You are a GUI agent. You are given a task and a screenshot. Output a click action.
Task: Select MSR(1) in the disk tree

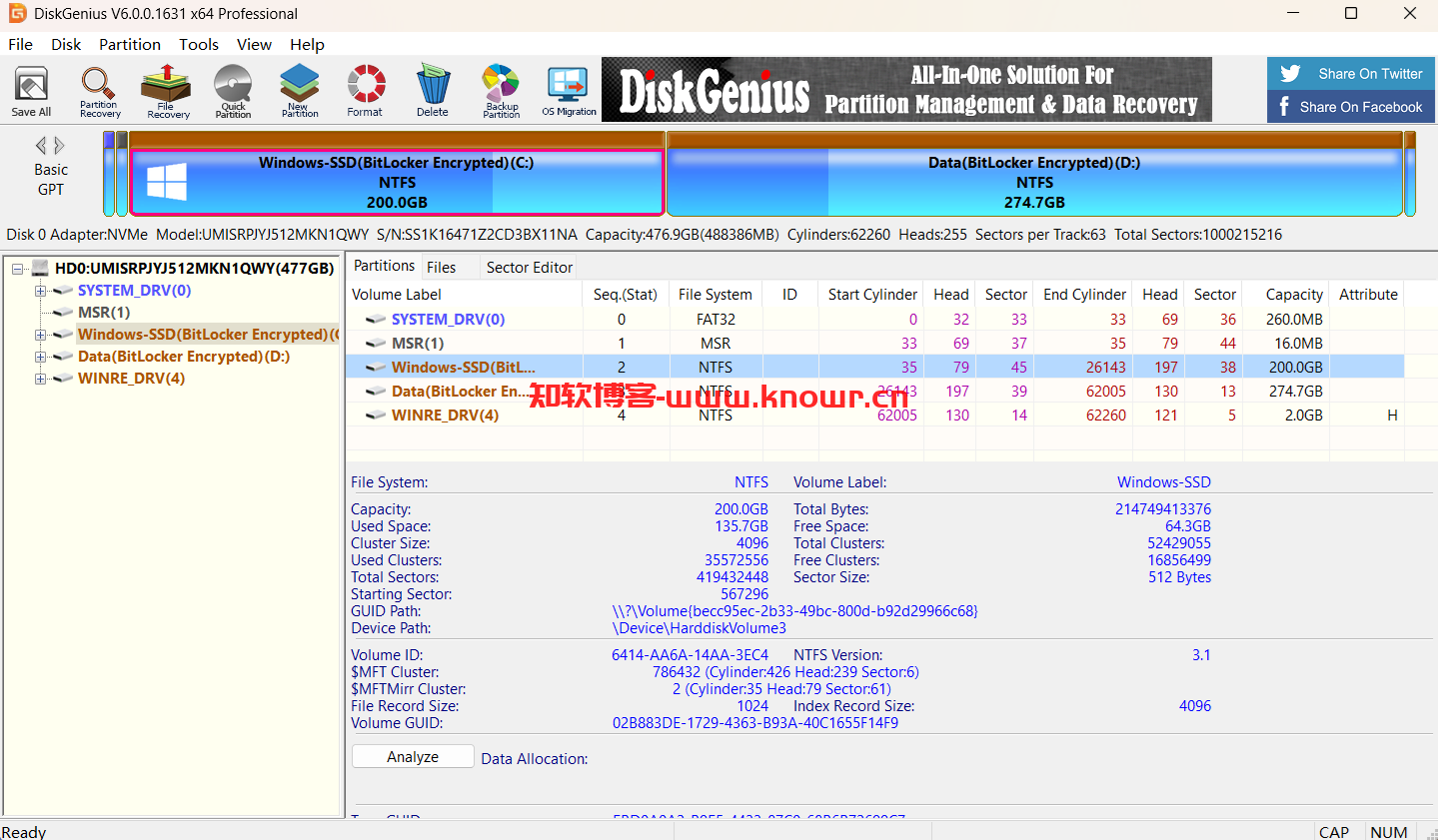[x=104, y=313]
